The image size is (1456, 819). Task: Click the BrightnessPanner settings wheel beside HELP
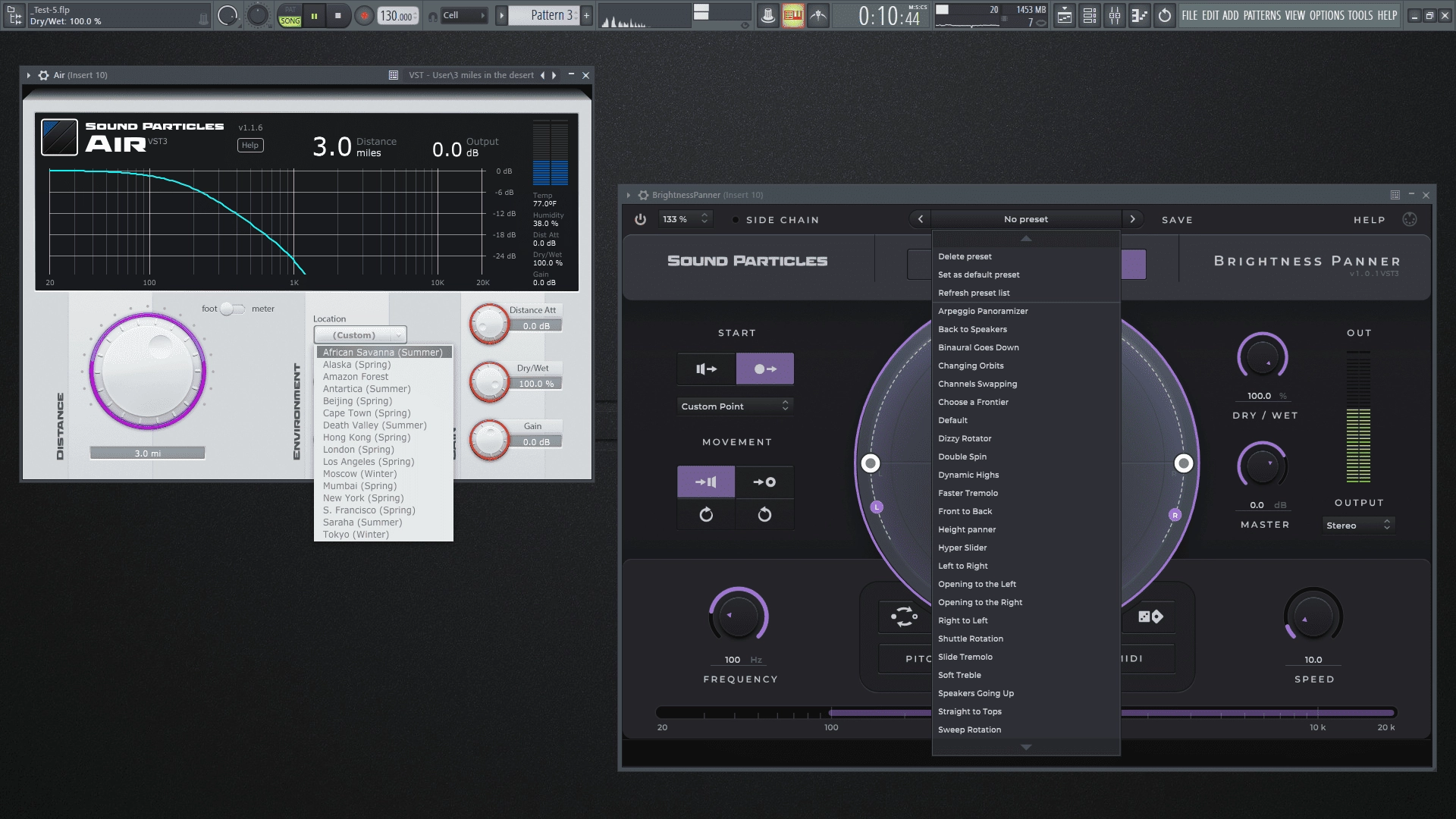pyautogui.click(x=1410, y=219)
